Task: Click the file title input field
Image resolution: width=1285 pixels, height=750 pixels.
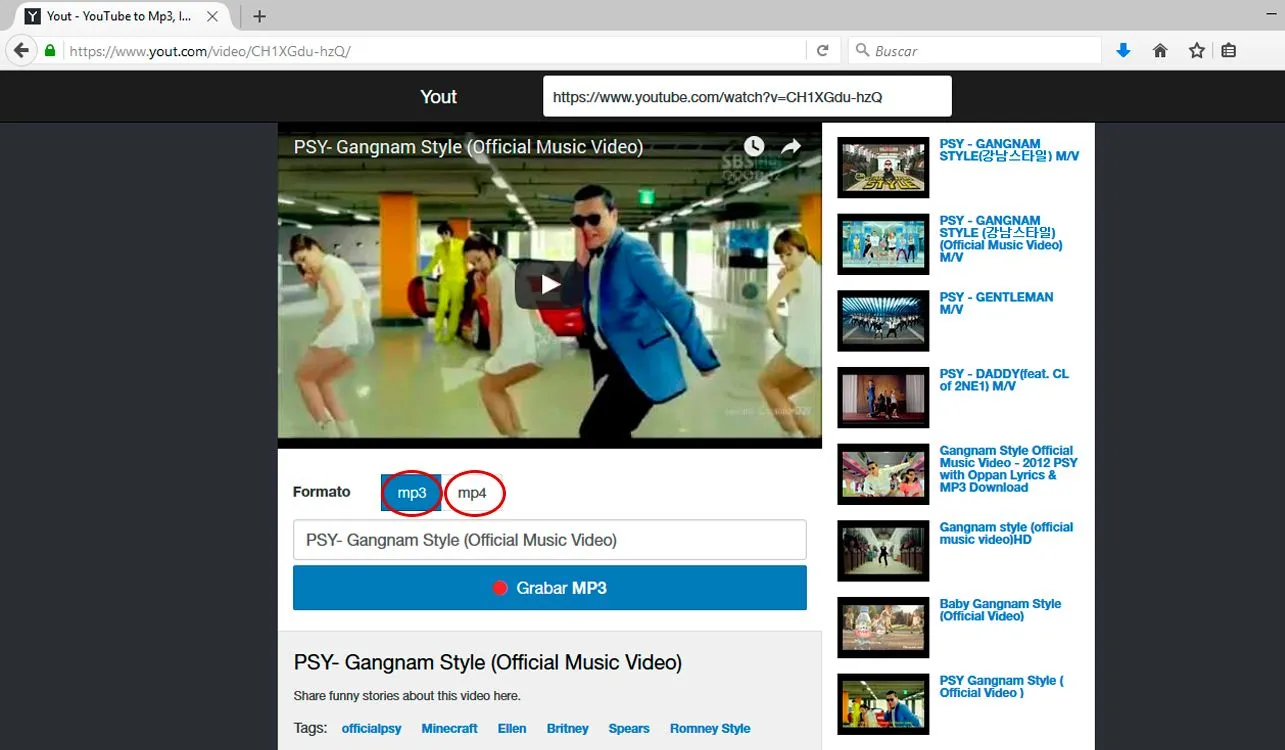Action: click(x=550, y=540)
